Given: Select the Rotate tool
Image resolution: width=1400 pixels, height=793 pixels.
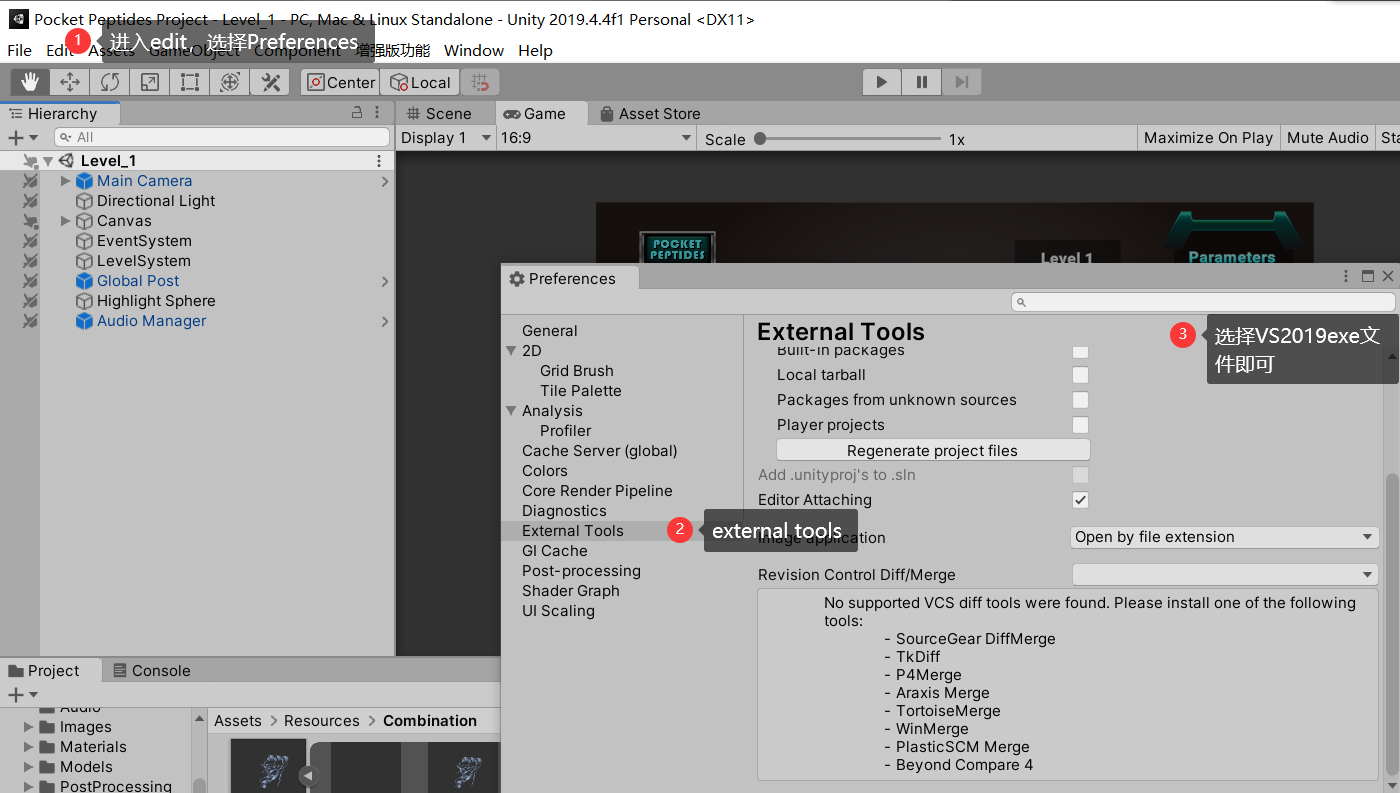Looking at the screenshot, I should (110, 82).
